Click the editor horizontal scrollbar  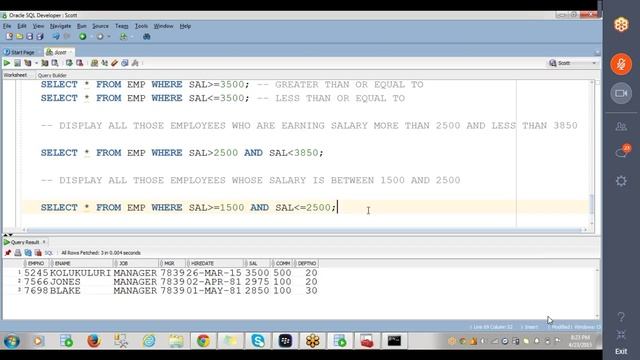[x=304, y=230]
